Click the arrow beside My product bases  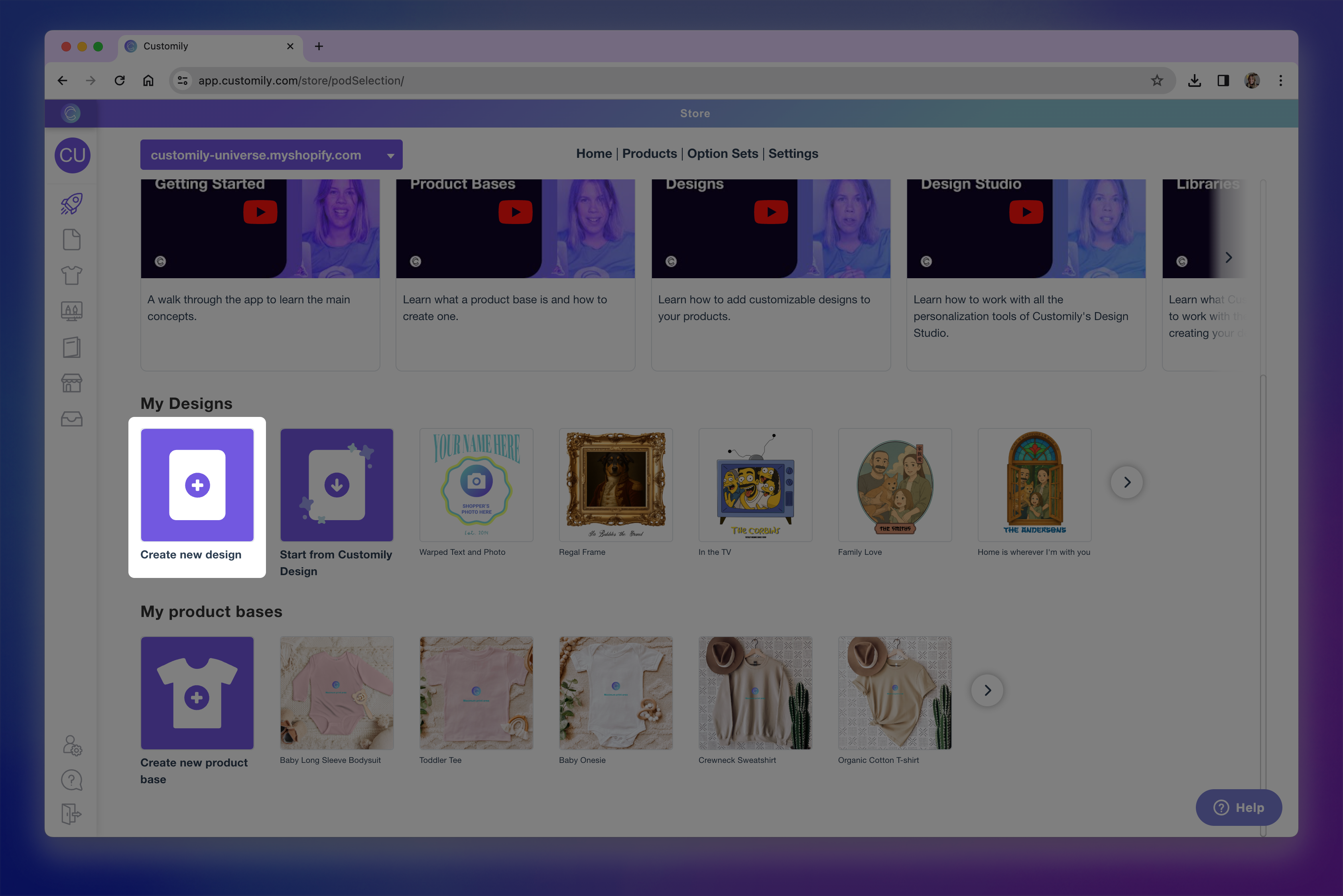(x=987, y=690)
